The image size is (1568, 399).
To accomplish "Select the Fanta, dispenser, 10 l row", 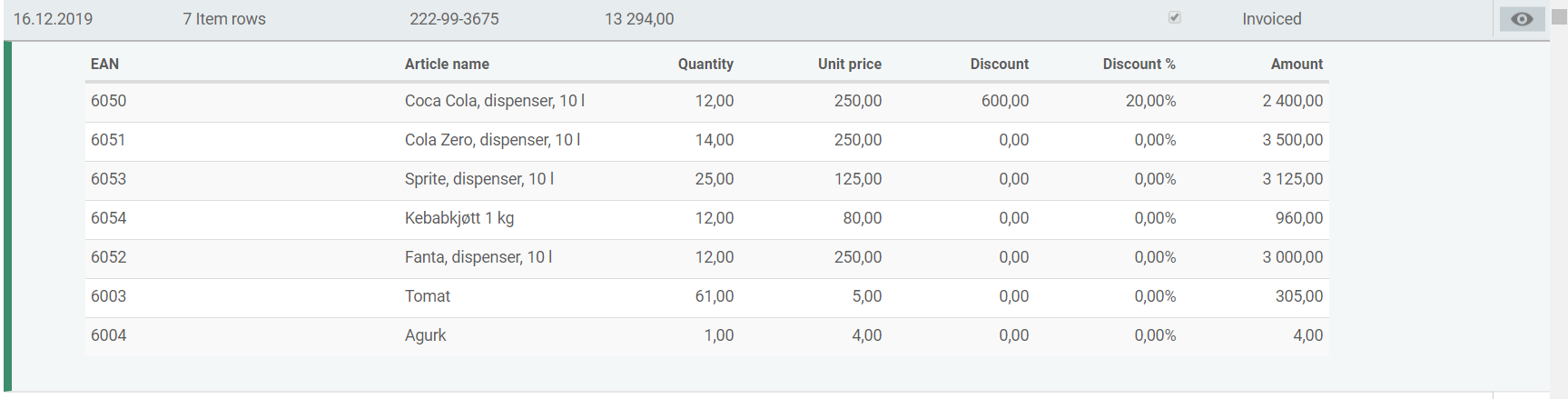I will 478,257.
